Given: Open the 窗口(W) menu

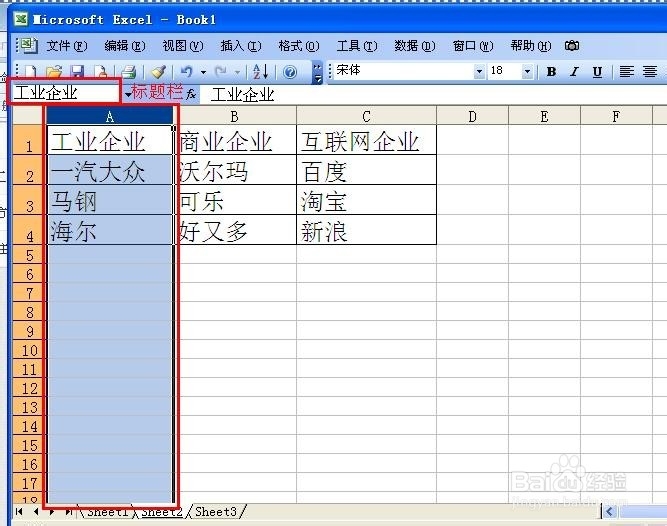Looking at the screenshot, I should click(x=473, y=45).
